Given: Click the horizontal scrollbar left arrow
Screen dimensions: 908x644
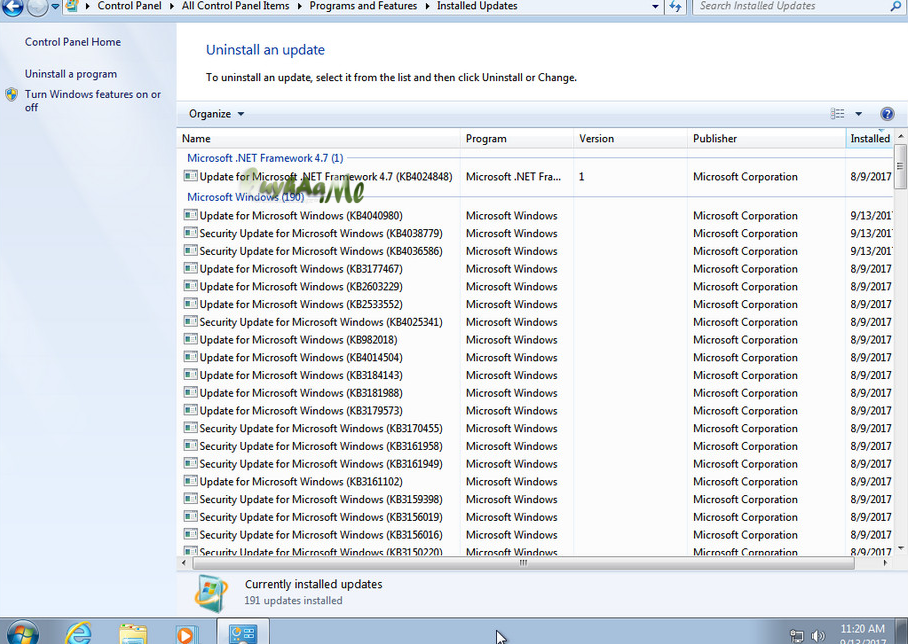Looking at the screenshot, I should click(x=184, y=562).
